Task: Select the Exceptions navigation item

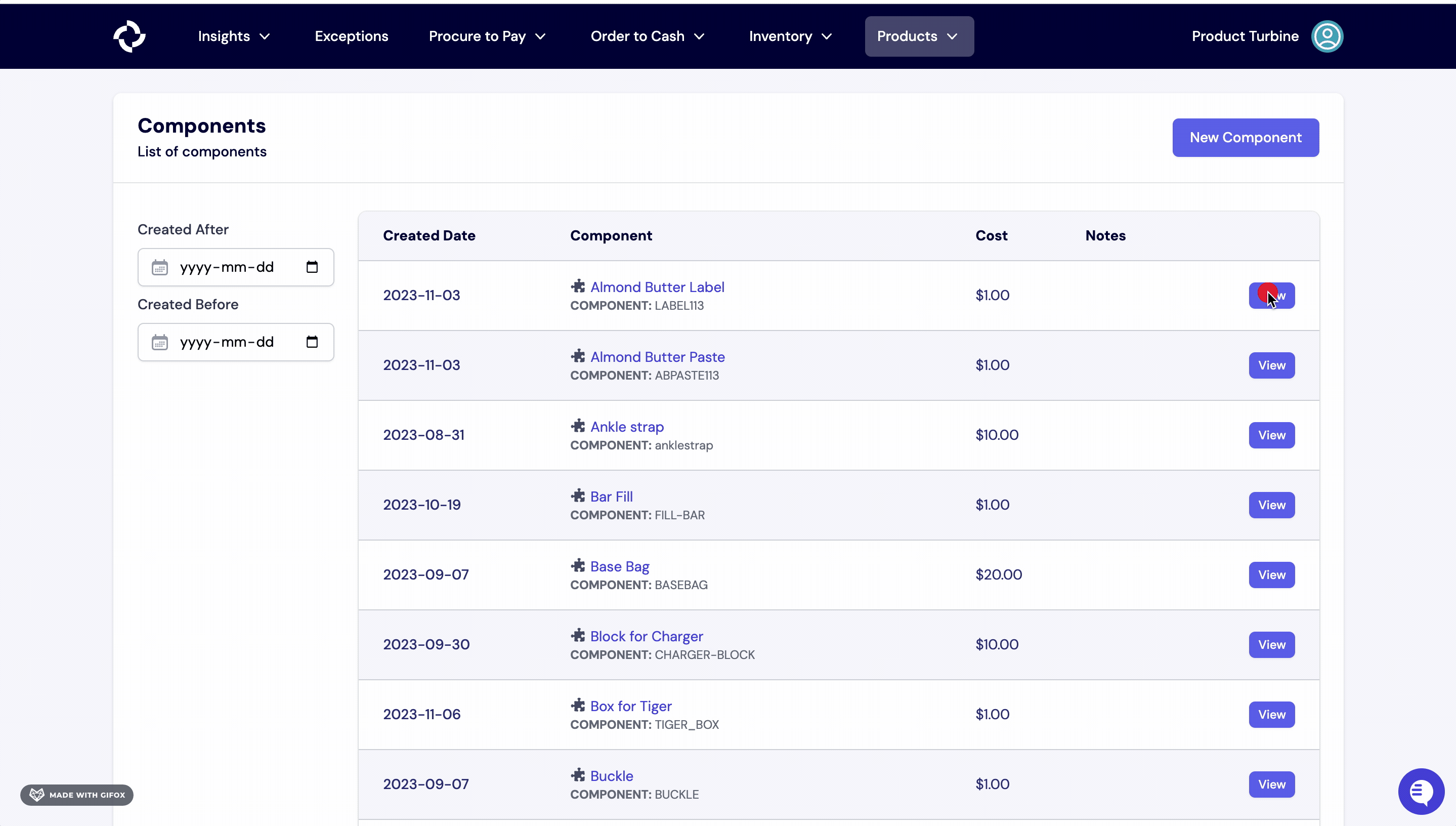Action: pos(351,36)
